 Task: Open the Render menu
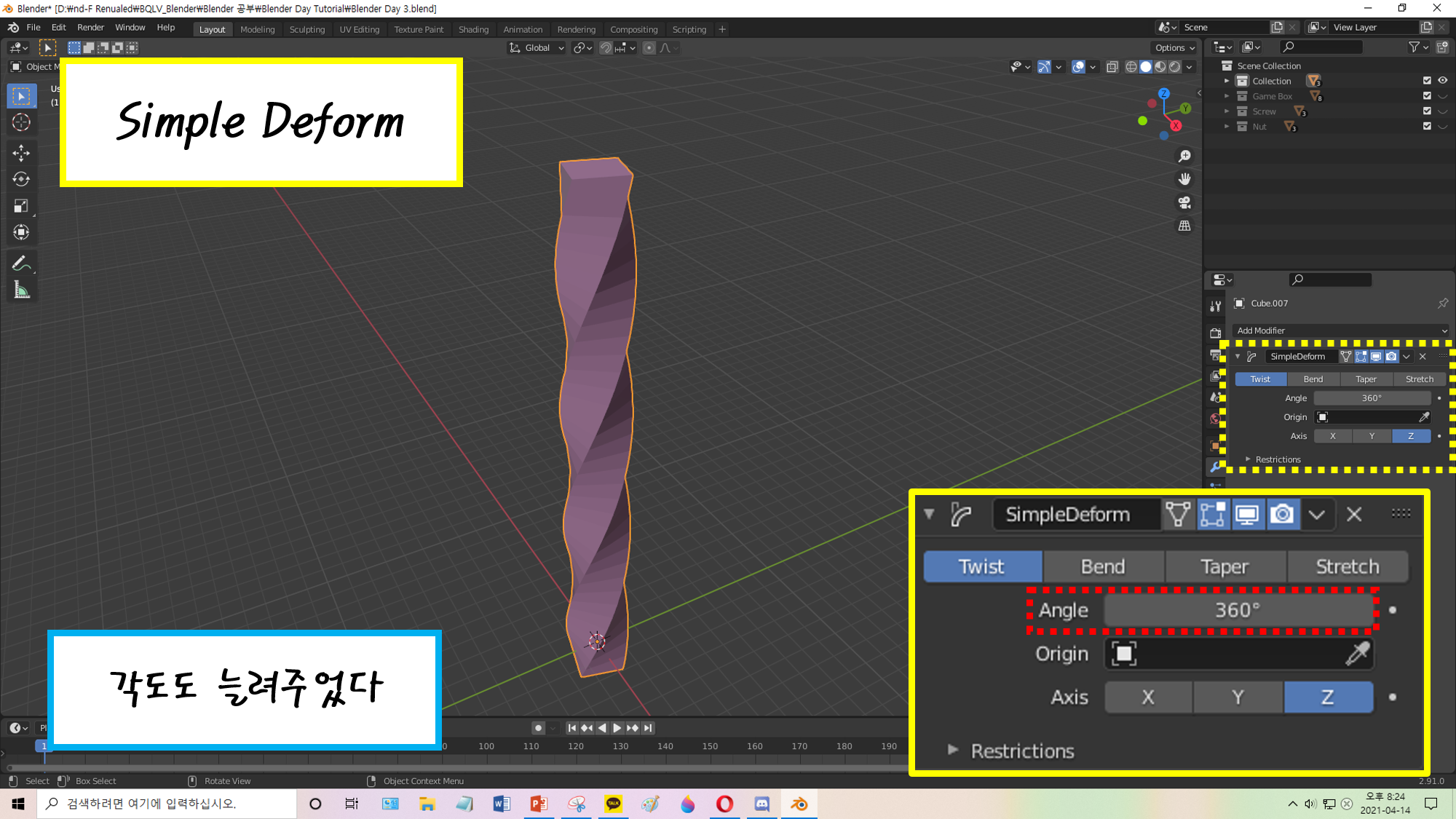coord(90,28)
